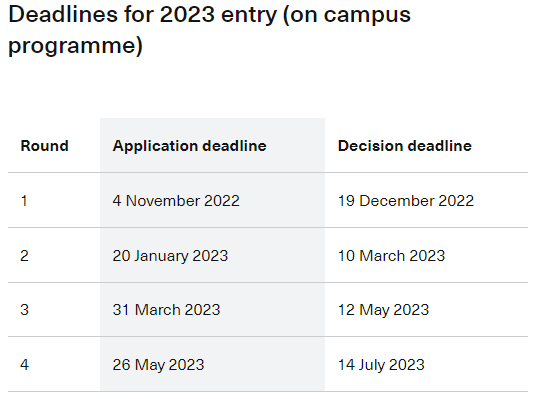Click the 20 January 2023 date
537x399 pixels.
point(170,256)
